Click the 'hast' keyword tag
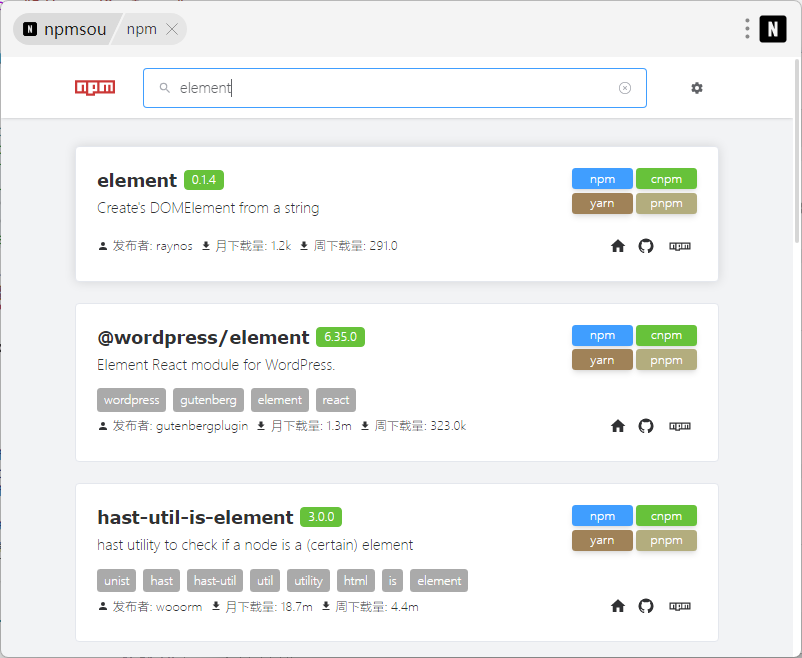This screenshot has width=802, height=658. pos(162,581)
